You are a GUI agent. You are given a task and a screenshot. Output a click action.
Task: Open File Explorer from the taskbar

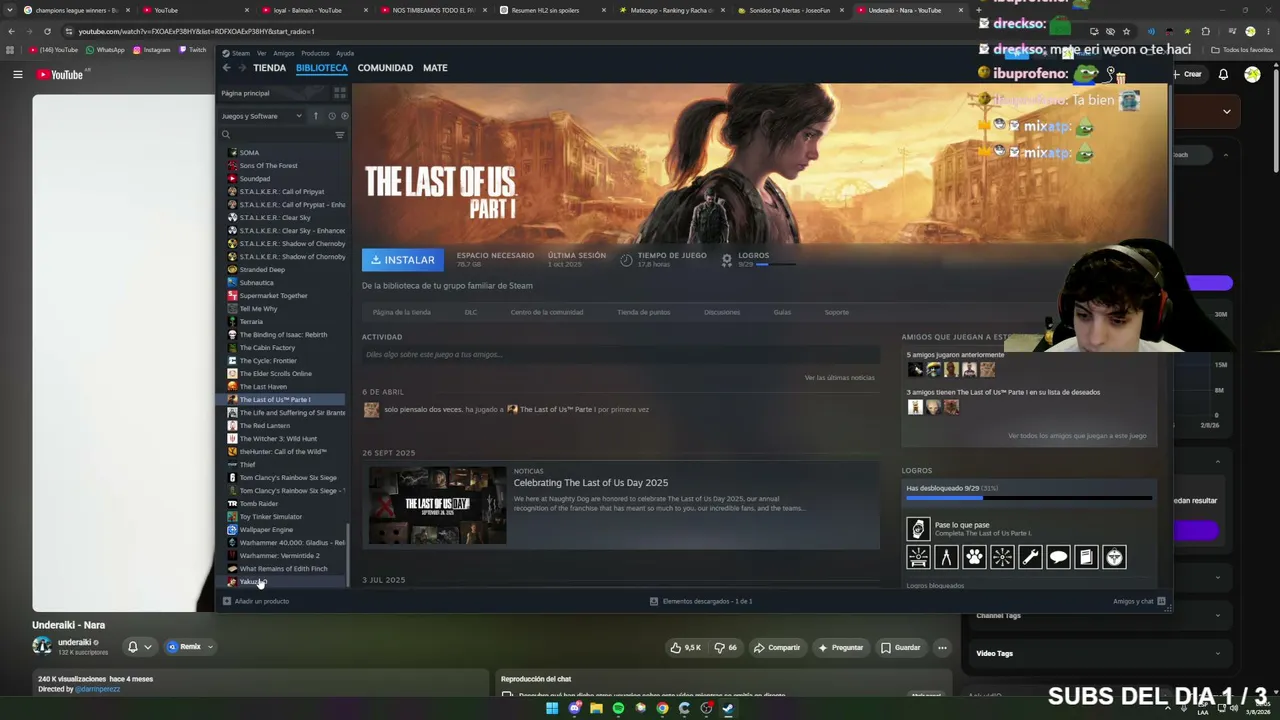tap(596, 708)
